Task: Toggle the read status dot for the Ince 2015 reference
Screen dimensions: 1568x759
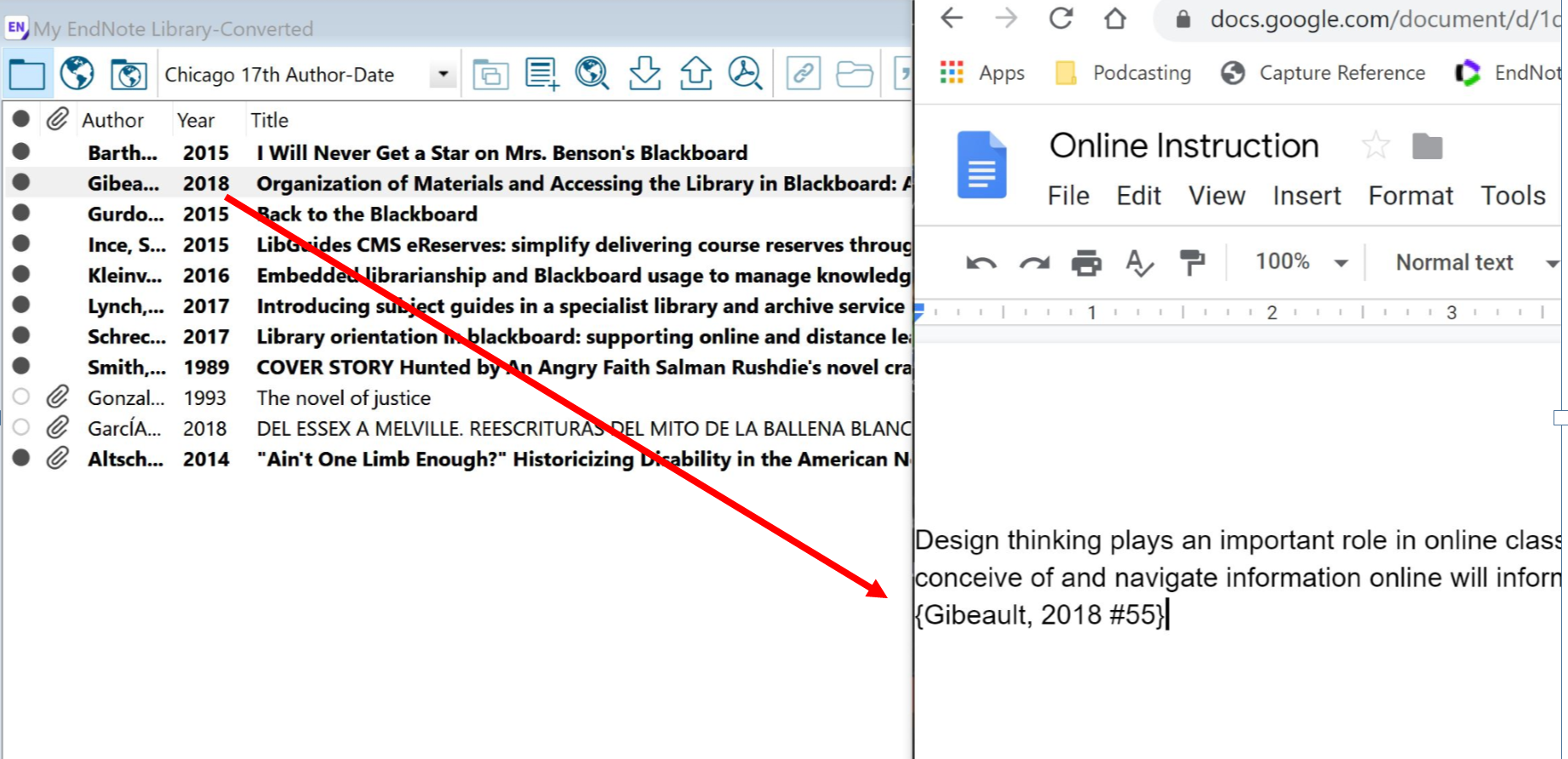Action: pyautogui.click(x=21, y=243)
